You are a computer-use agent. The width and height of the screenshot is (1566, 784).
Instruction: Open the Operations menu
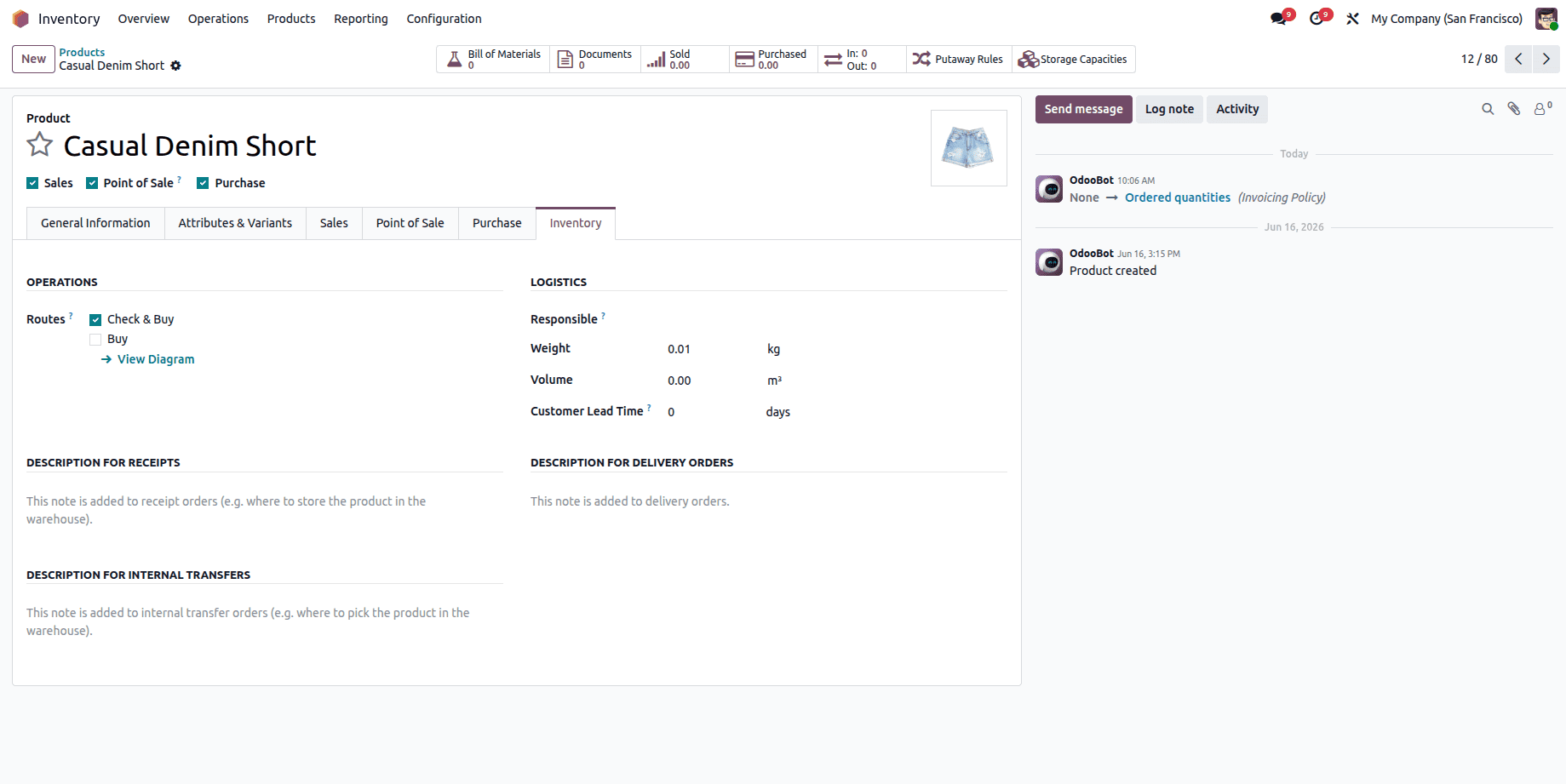[218, 19]
